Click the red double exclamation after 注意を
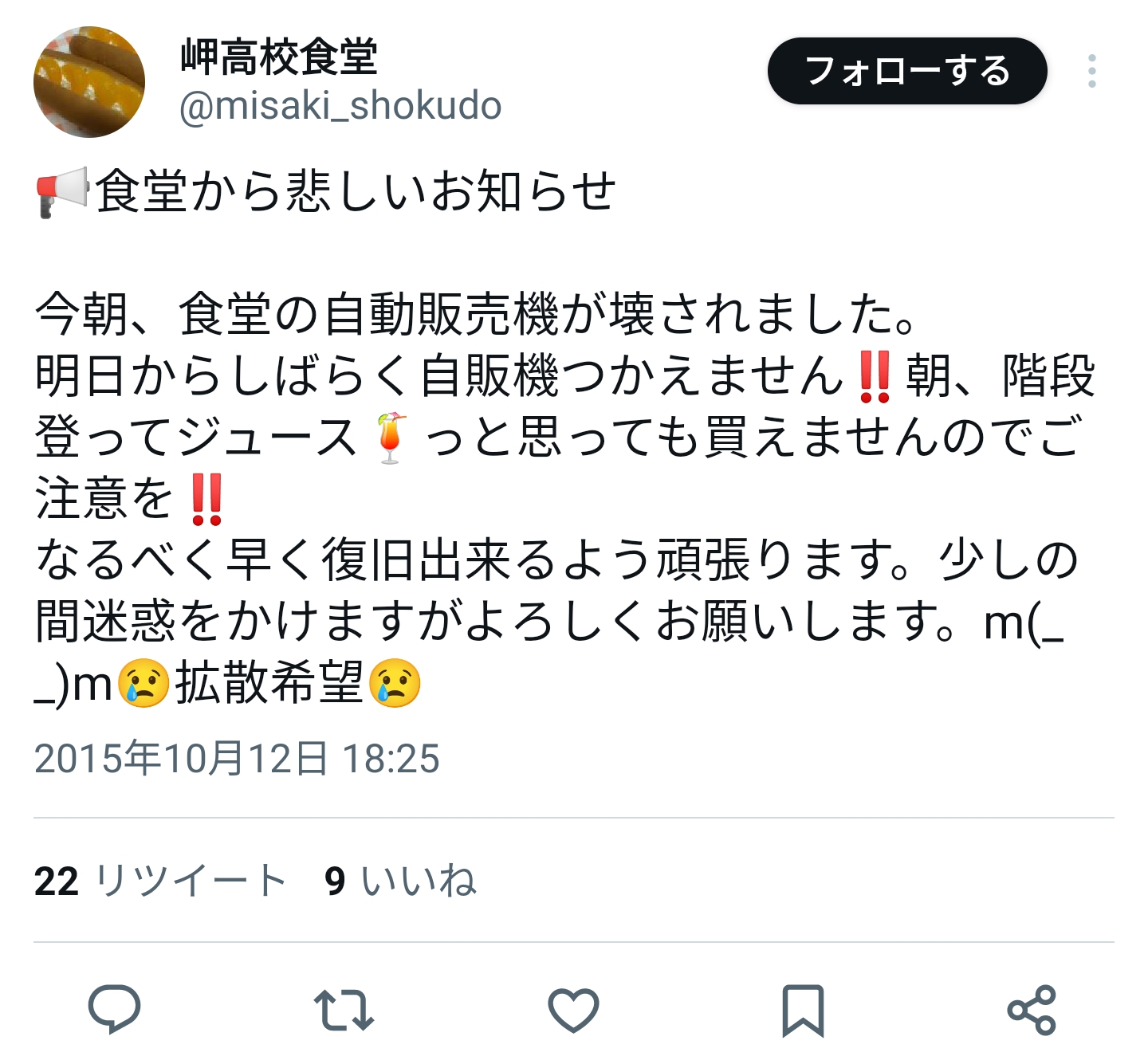Image resolution: width=1148 pixels, height=1064 pixels. [x=207, y=500]
